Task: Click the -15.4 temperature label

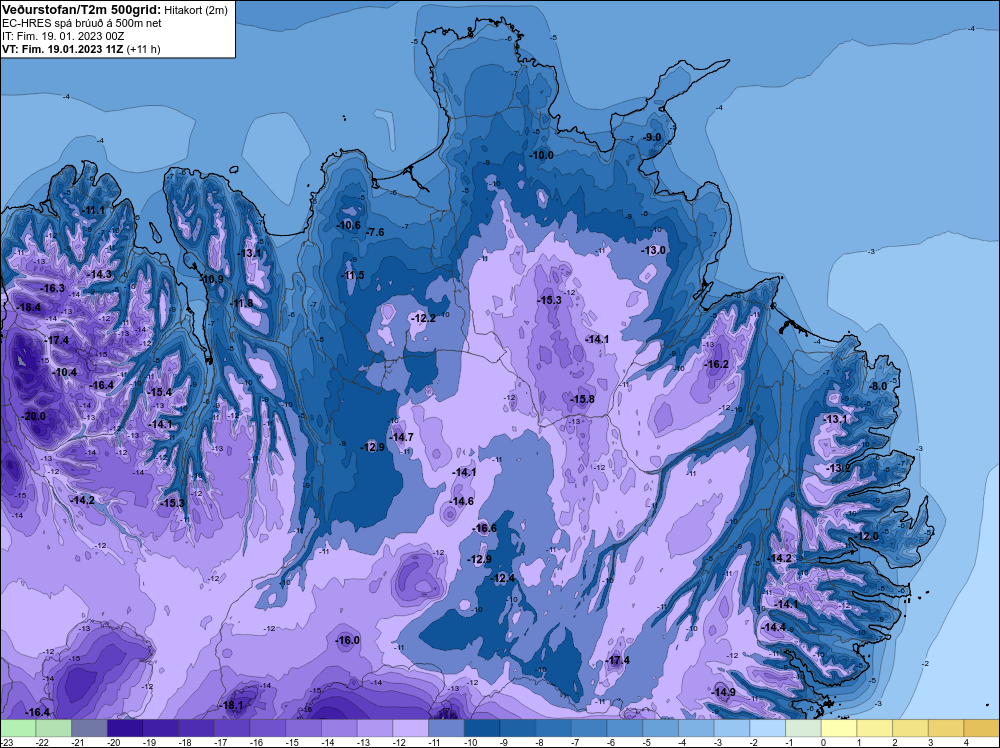Action: [159, 392]
